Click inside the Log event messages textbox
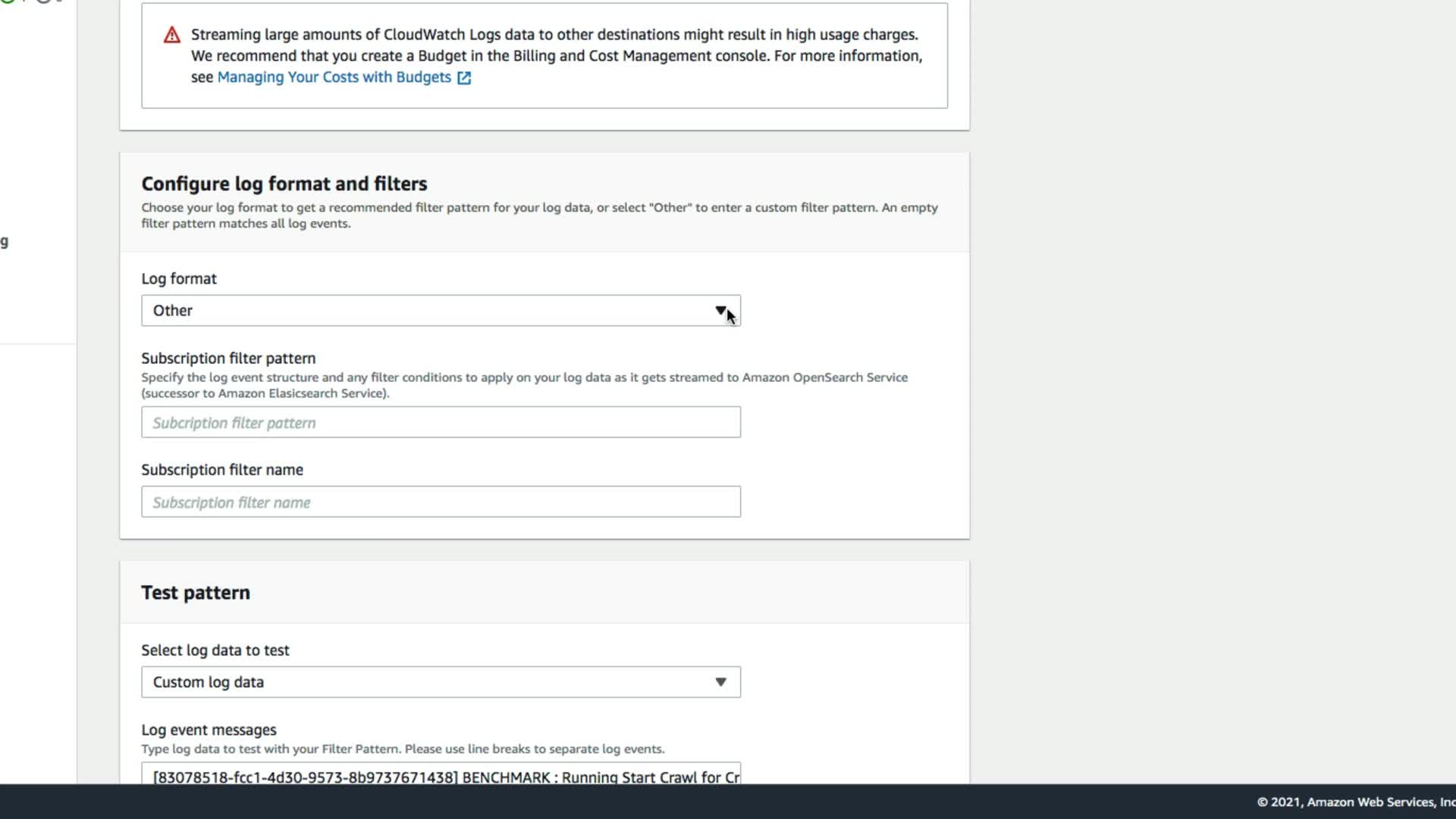This screenshot has height=819, width=1456. pos(441,775)
